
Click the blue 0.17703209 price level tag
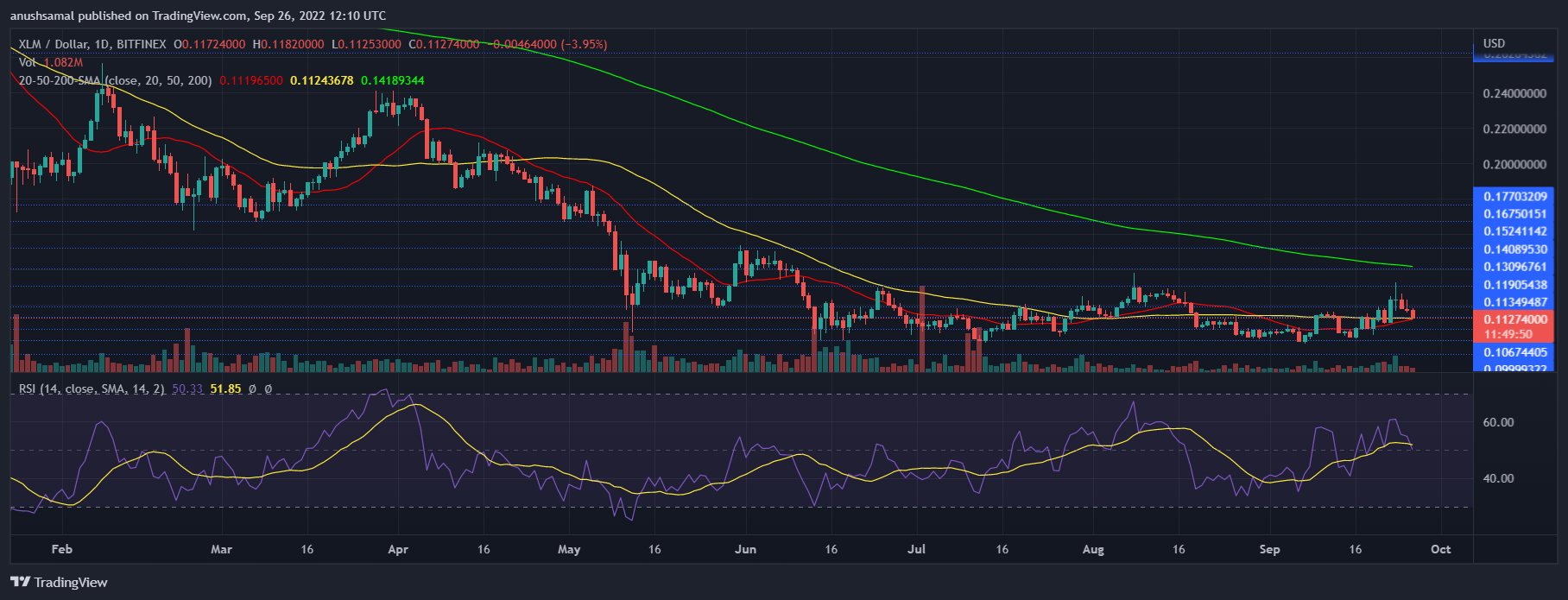pyautogui.click(x=1514, y=197)
